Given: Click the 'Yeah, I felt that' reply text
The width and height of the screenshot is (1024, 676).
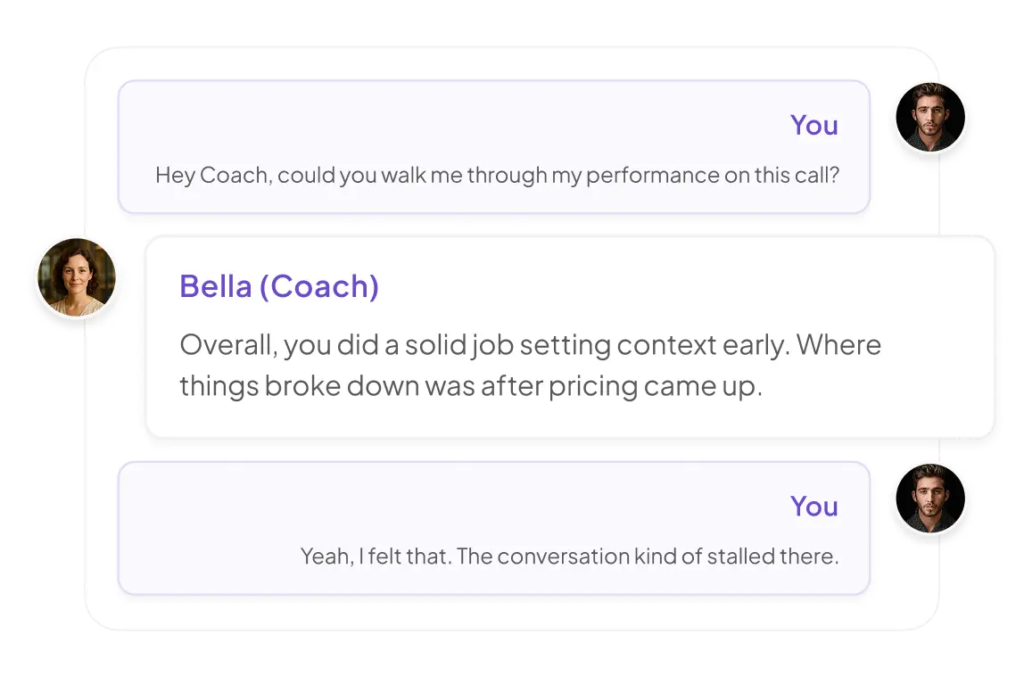Looking at the screenshot, I should (x=569, y=556).
